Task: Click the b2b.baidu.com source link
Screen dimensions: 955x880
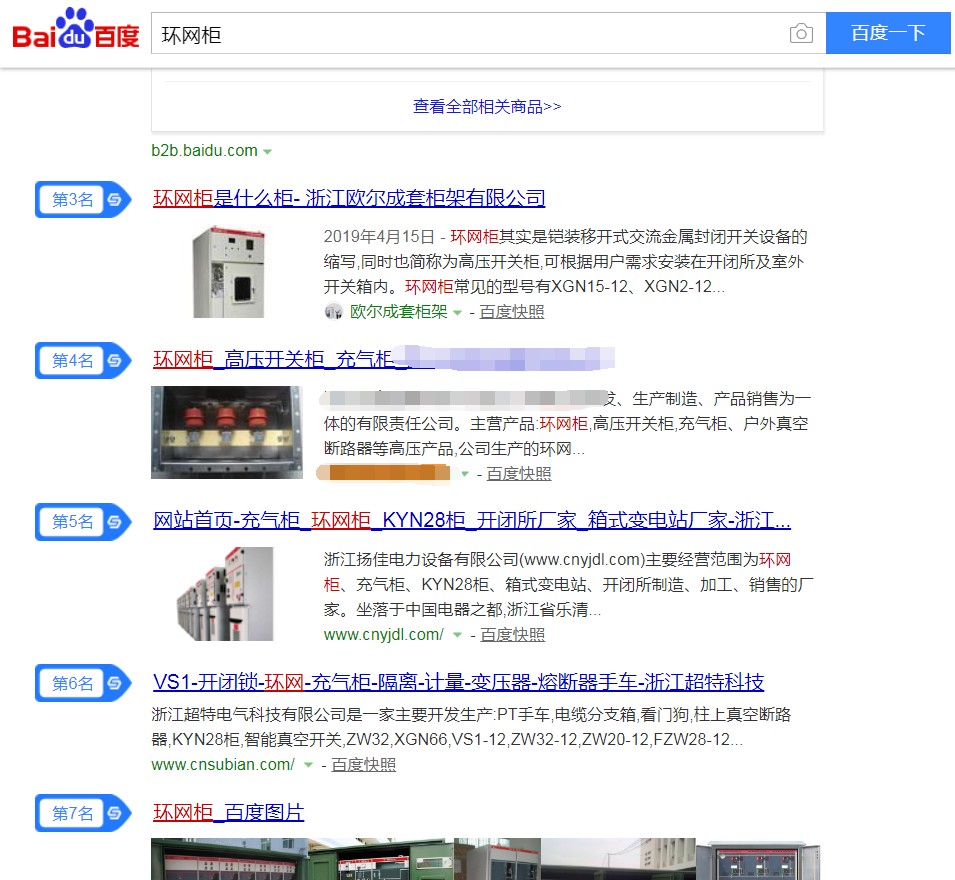Action: [205, 150]
